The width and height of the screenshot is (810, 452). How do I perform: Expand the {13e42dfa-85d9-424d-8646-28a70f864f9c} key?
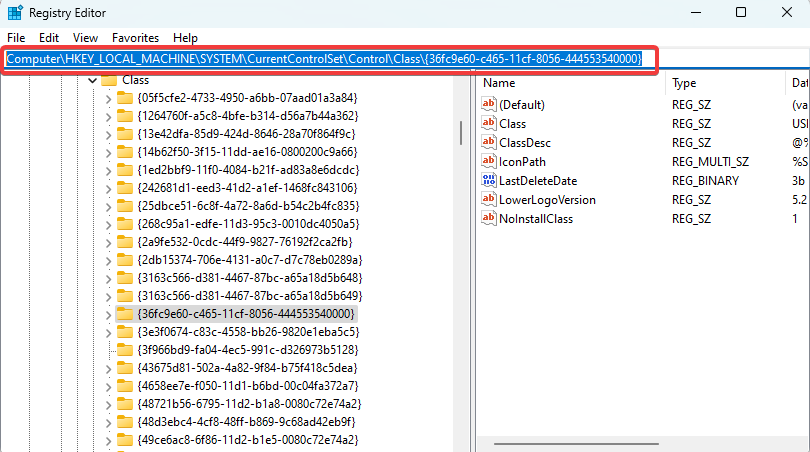[108, 135]
